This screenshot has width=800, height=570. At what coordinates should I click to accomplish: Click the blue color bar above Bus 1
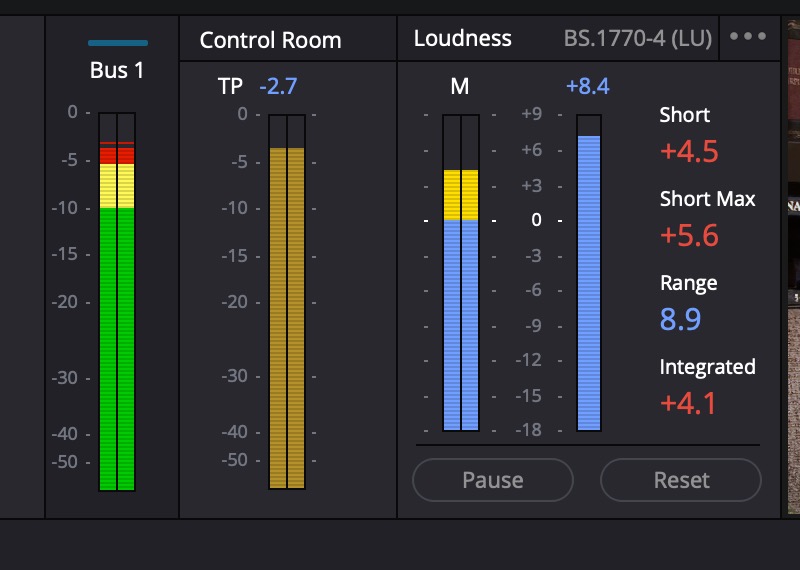pos(117,43)
